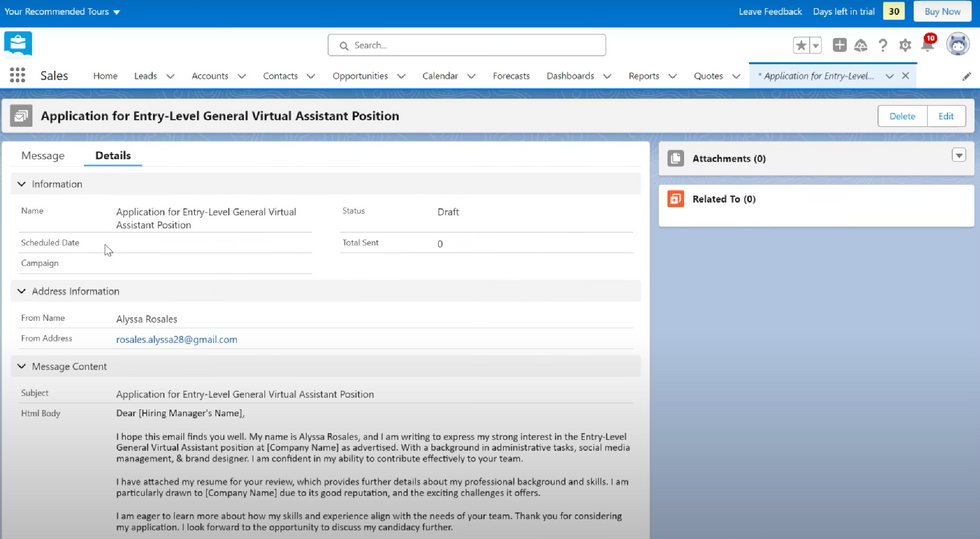Expand the Dashboards menu chevron
The width and height of the screenshot is (980, 539).
pos(607,76)
